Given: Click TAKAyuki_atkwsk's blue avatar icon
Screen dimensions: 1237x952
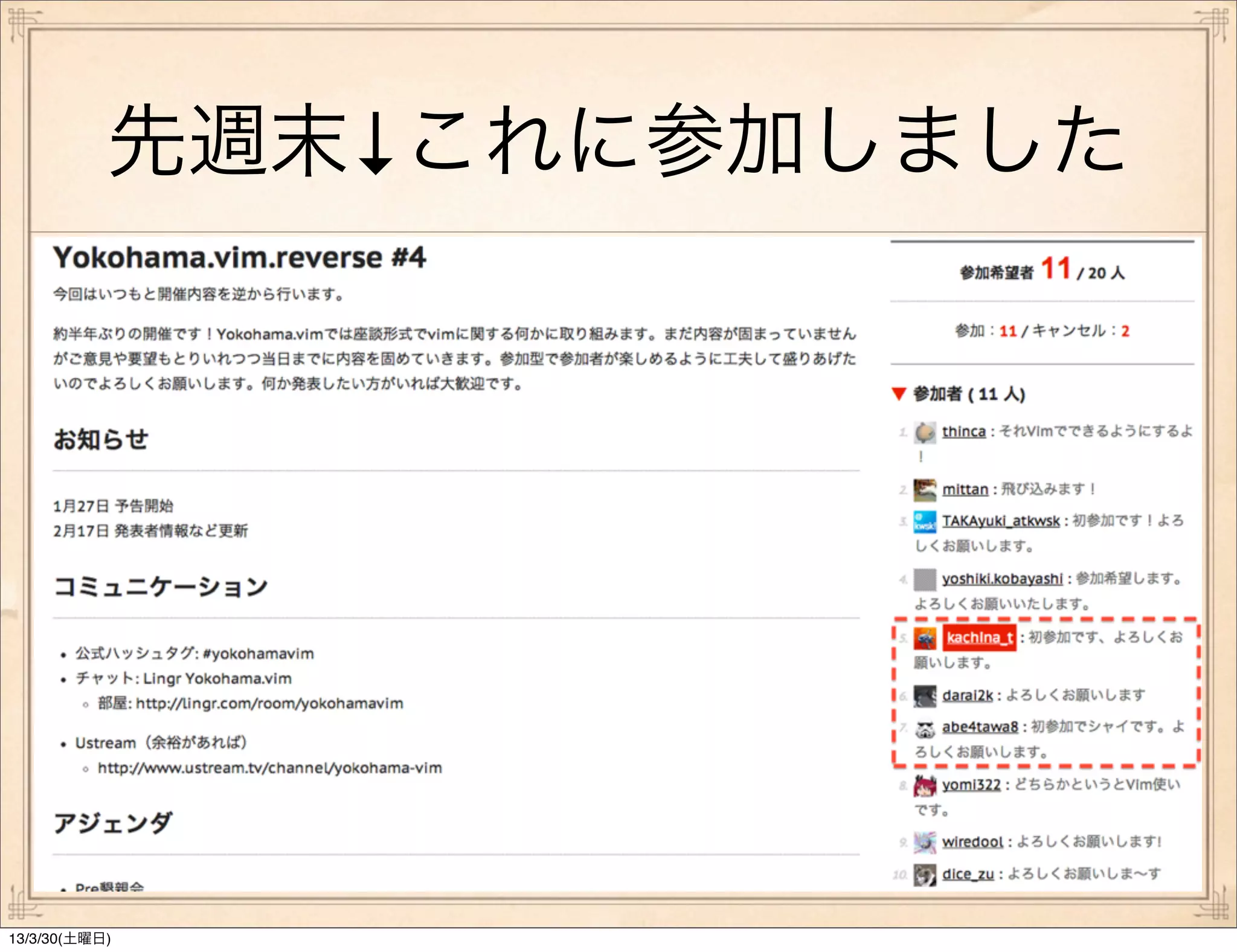Looking at the screenshot, I should coord(924,522).
